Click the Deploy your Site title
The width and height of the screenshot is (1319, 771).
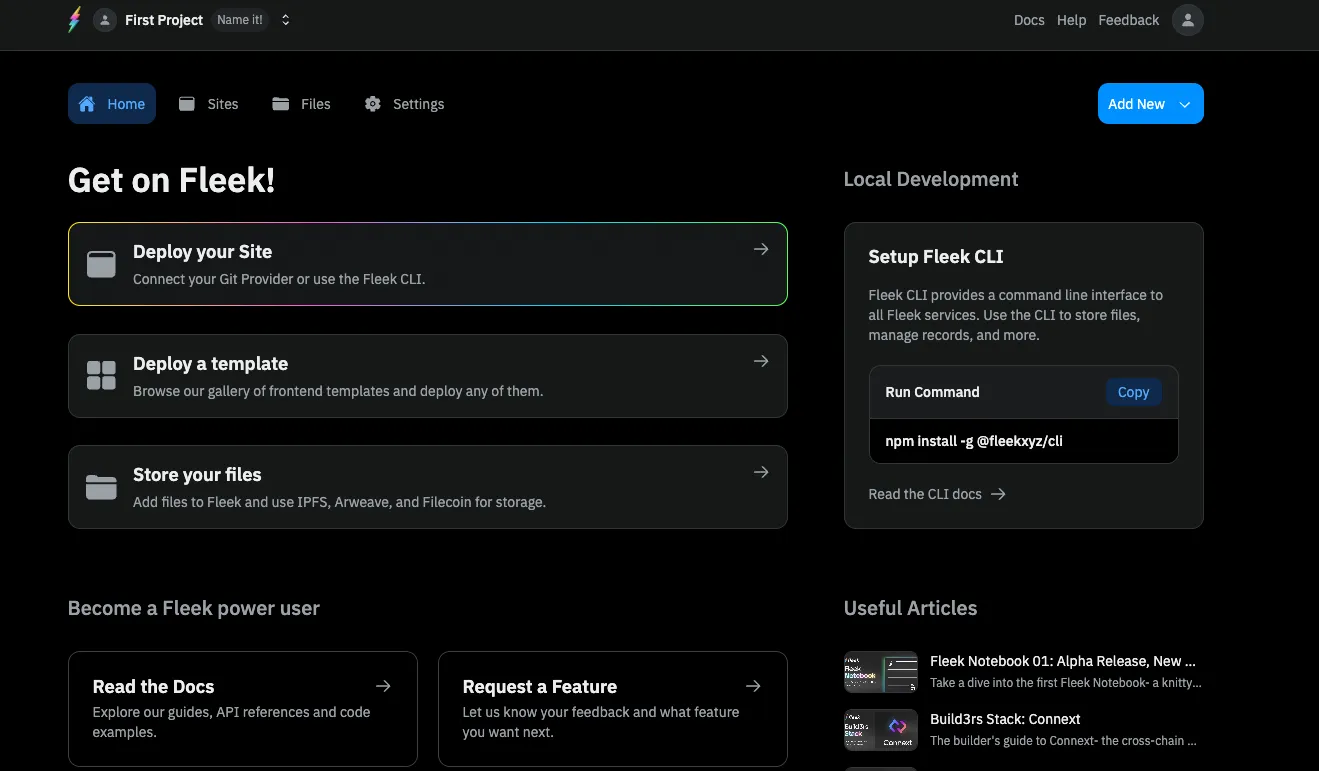(202, 252)
